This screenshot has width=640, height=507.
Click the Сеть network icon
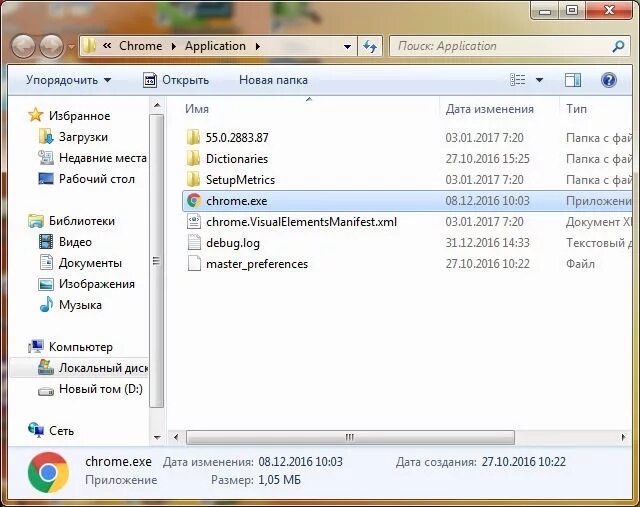[36, 430]
